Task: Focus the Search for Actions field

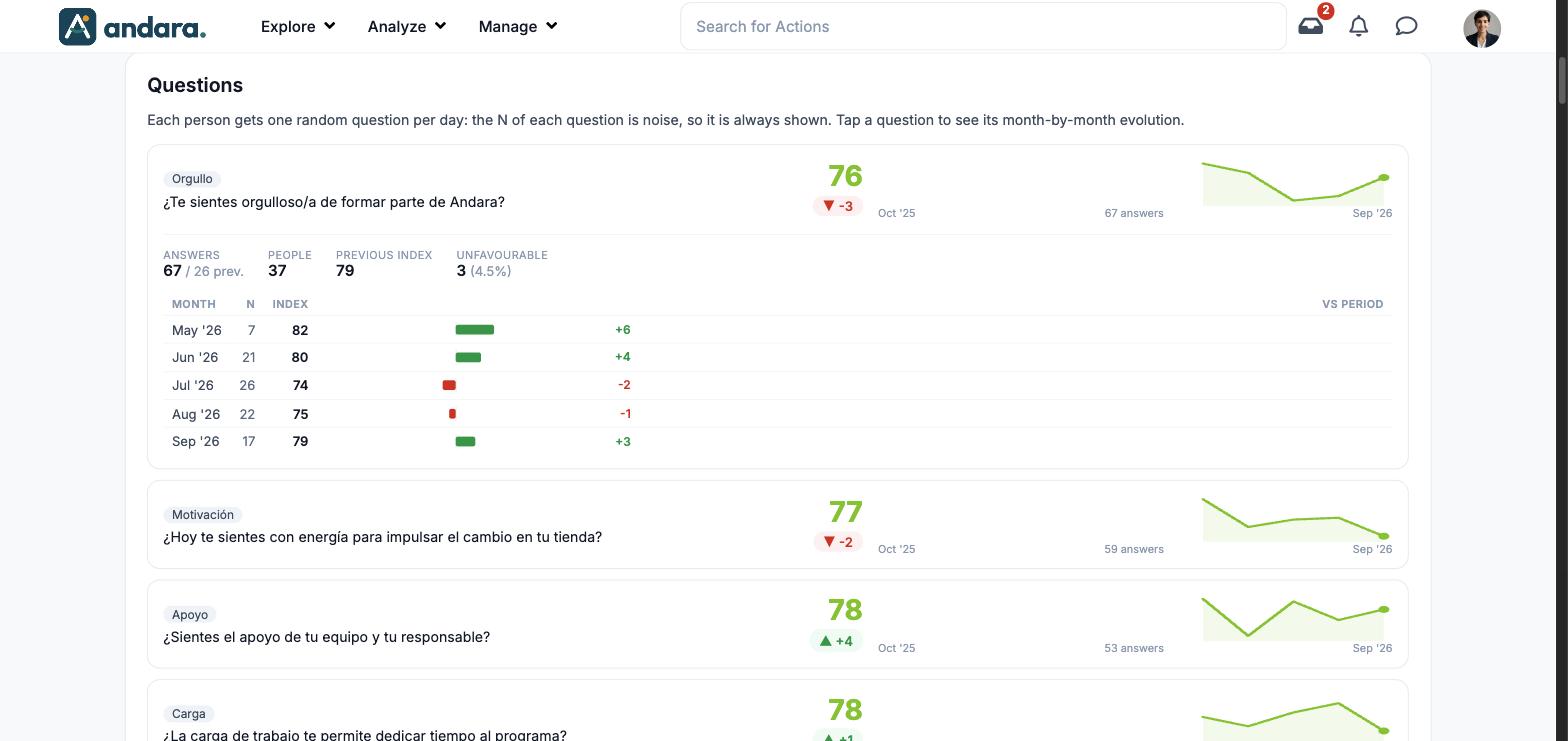Action: pos(983,26)
